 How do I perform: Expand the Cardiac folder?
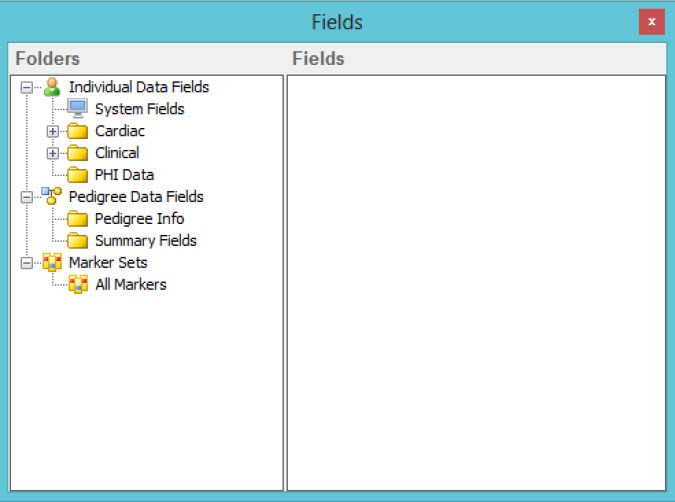coord(53,131)
